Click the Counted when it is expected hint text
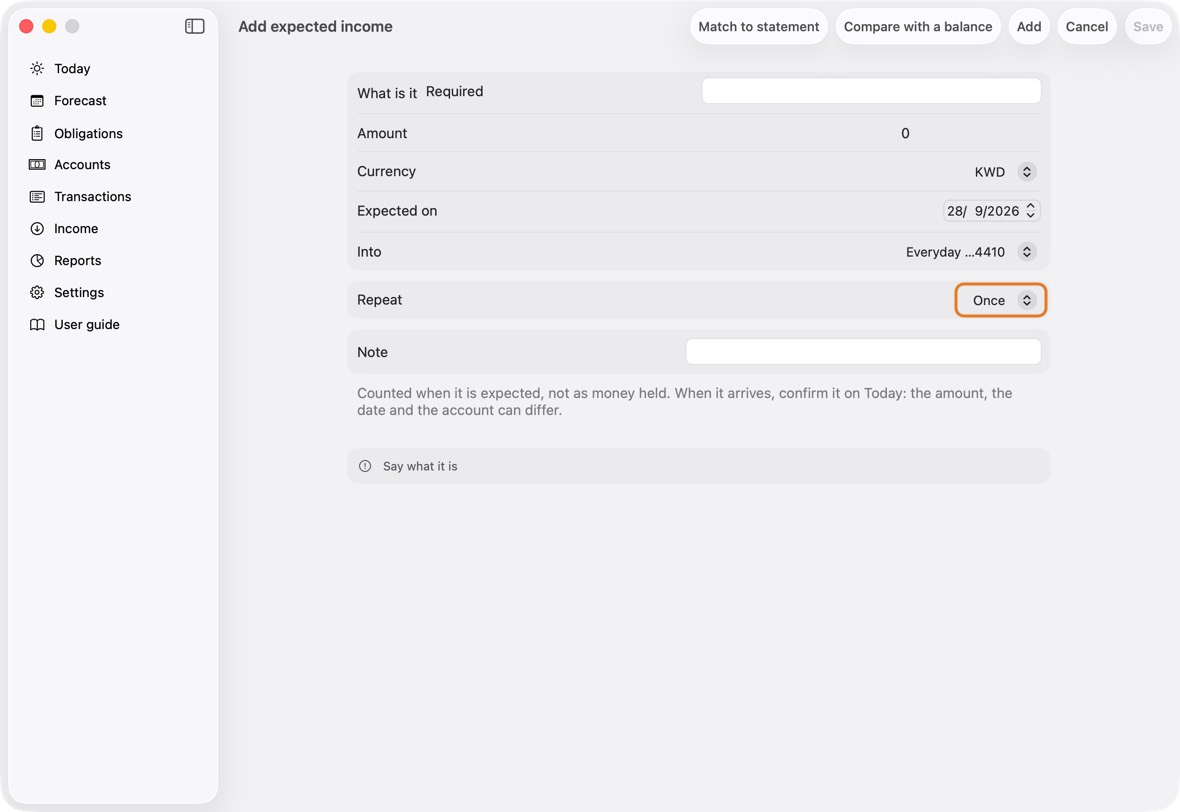Viewport: 1180px width, 812px height. pyautogui.click(x=685, y=401)
